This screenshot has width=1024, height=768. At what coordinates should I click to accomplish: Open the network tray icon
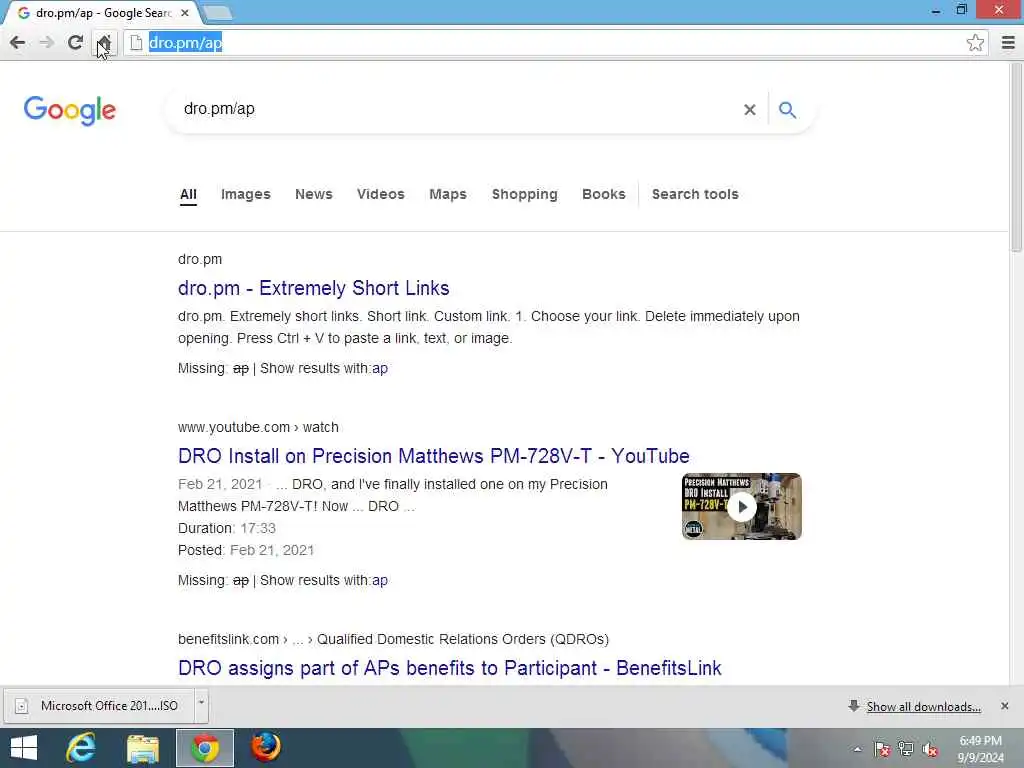pos(906,749)
